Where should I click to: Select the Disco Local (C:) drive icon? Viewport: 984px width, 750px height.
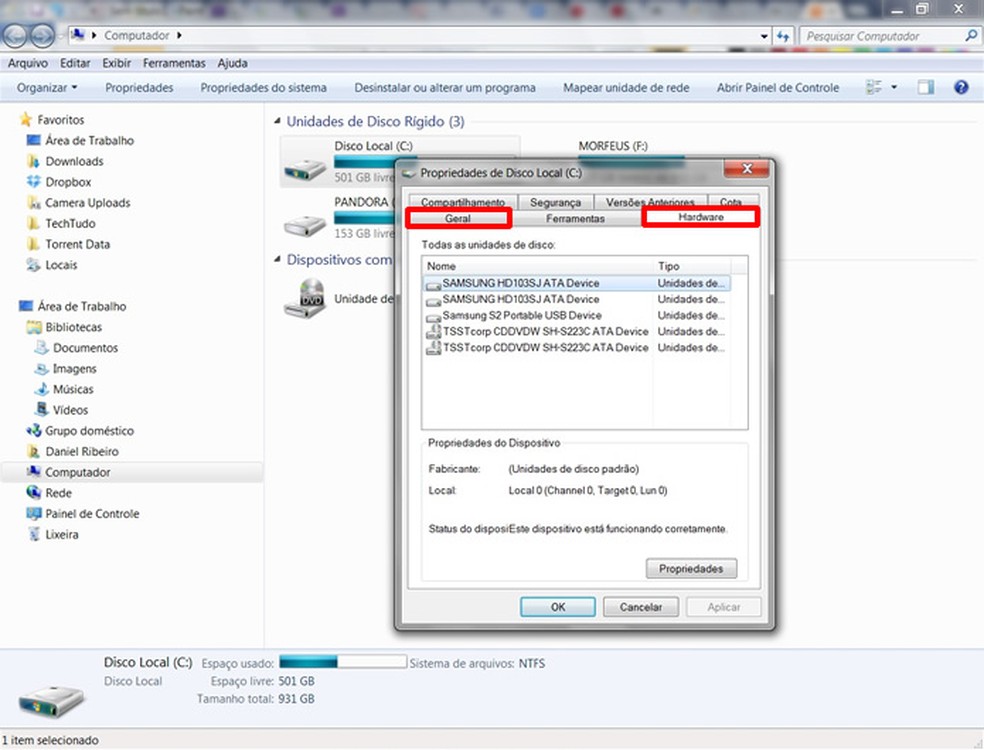(306, 168)
